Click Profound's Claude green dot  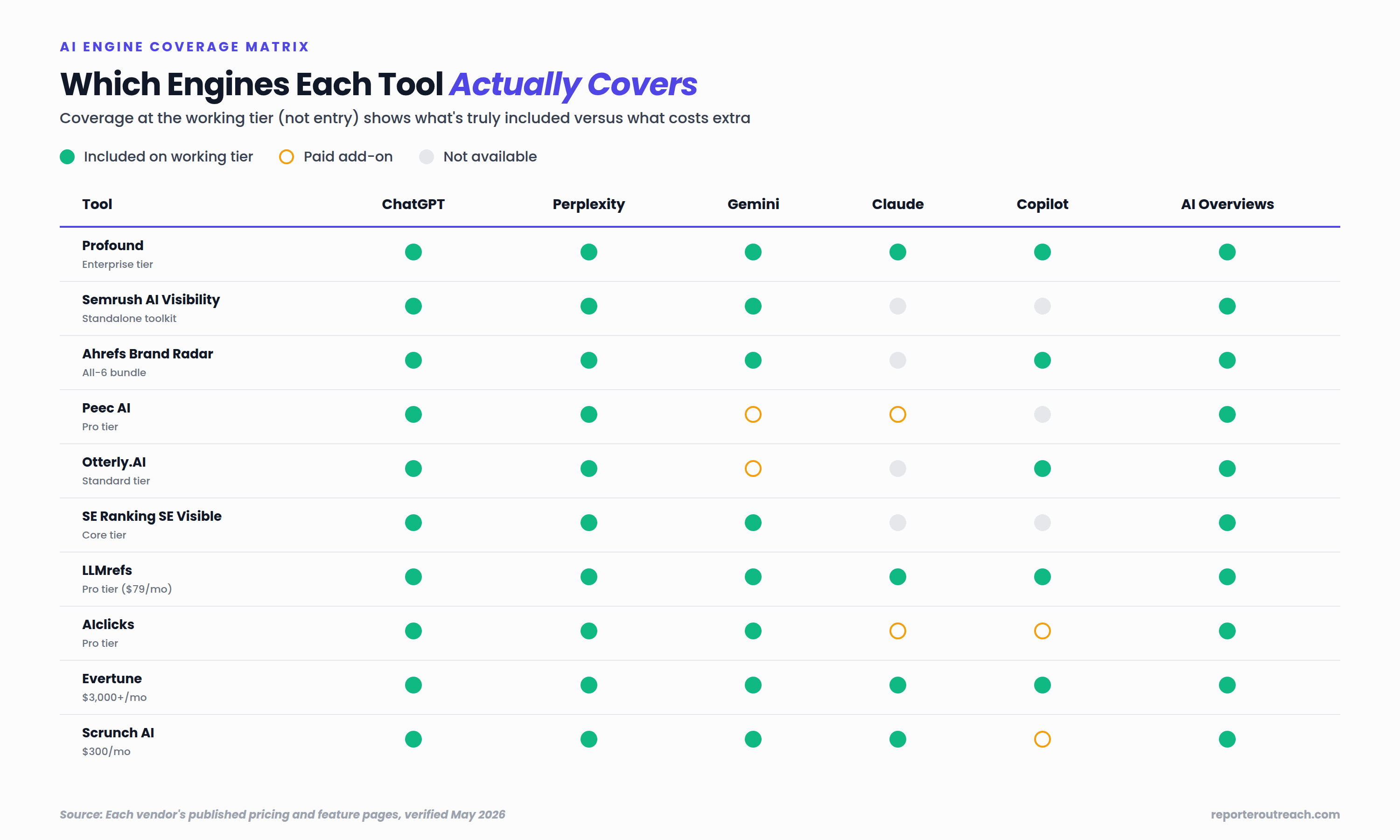click(x=897, y=252)
